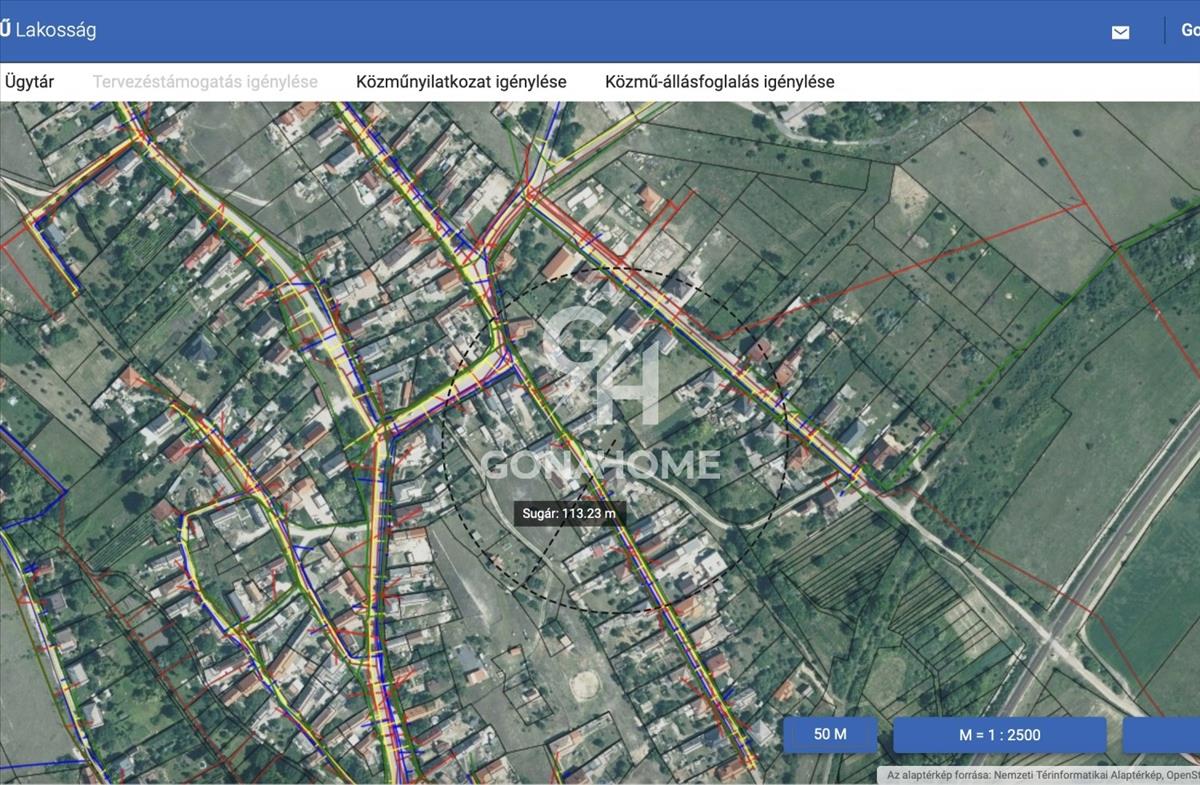Go to Közmű-állásfoglalás igénylése
This screenshot has height=785, width=1200.
(x=719, y=82)
